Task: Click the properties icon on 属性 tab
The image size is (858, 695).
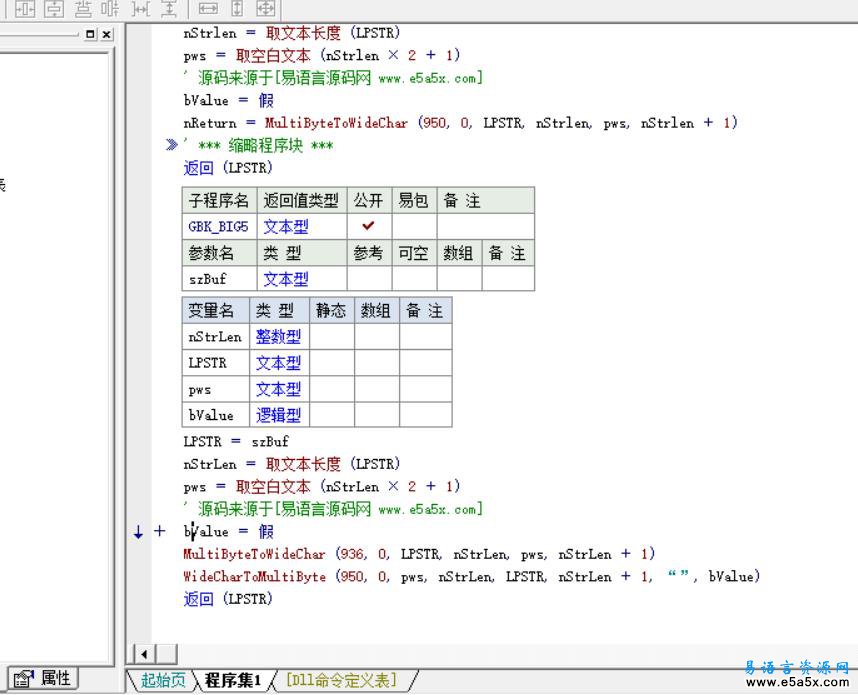Action: click(x=23, y=679)
